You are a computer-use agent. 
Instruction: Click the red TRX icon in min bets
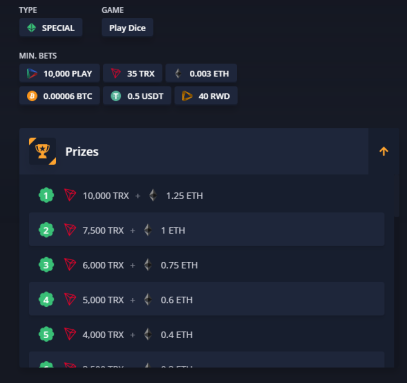coord(116,73)
